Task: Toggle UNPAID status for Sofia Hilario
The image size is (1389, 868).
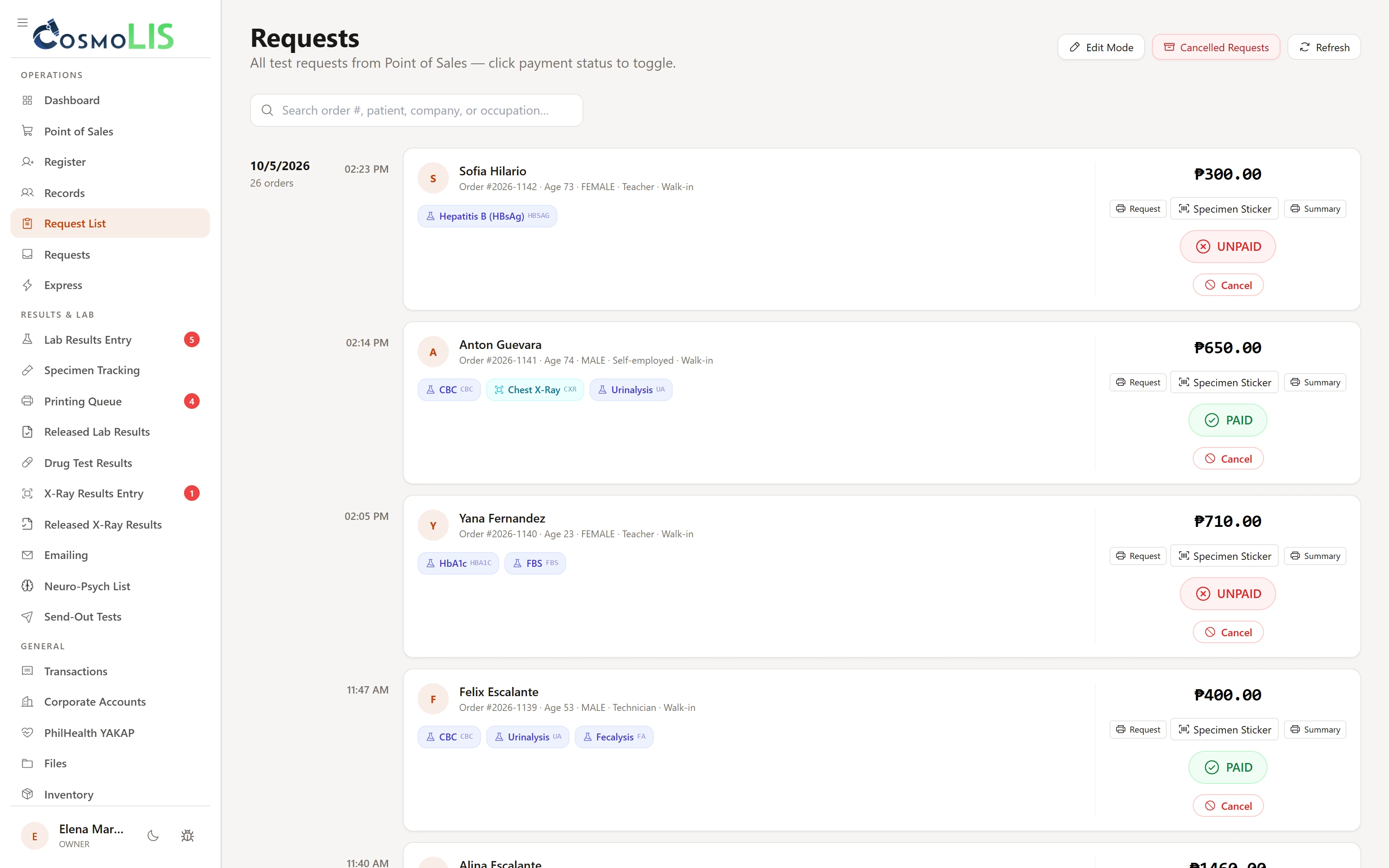Action: pyautogui.click(x=1228, y=246)
